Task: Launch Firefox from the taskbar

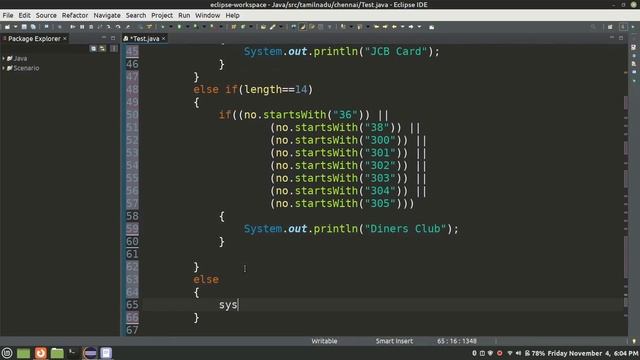Action: coord(40,353)
